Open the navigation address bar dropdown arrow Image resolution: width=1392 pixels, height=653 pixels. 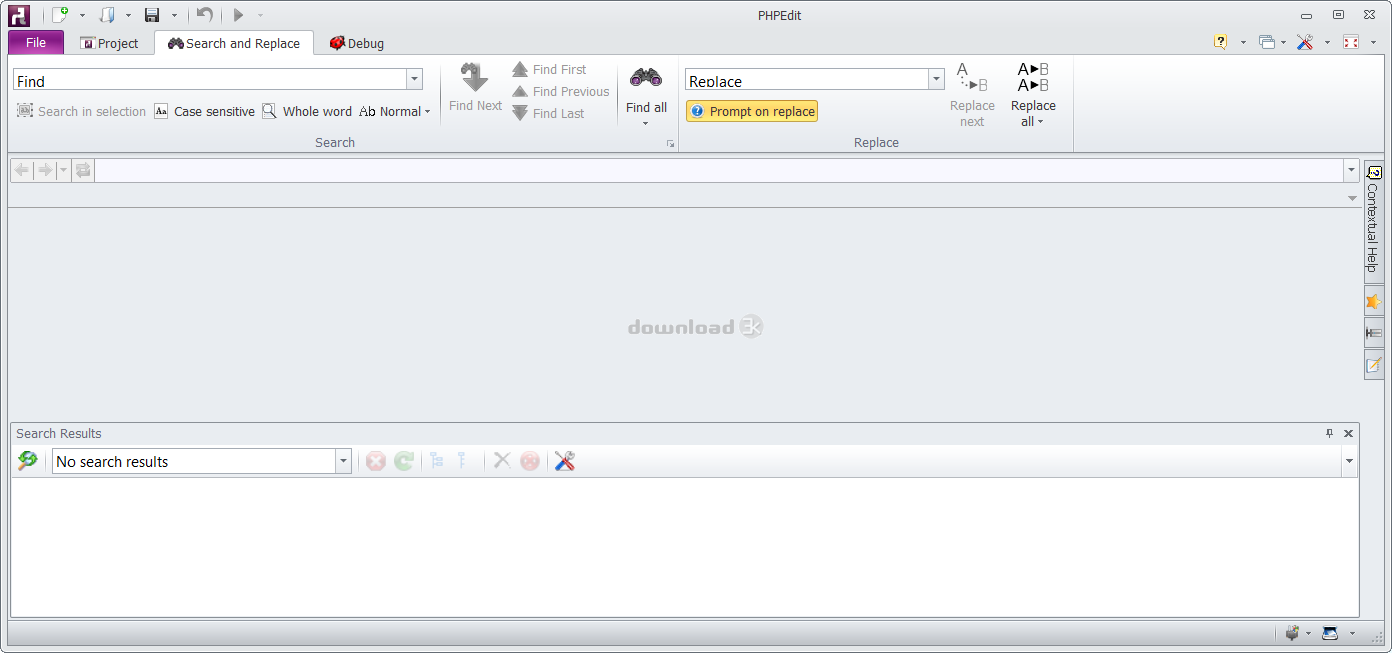click(x=1351, y=170)
